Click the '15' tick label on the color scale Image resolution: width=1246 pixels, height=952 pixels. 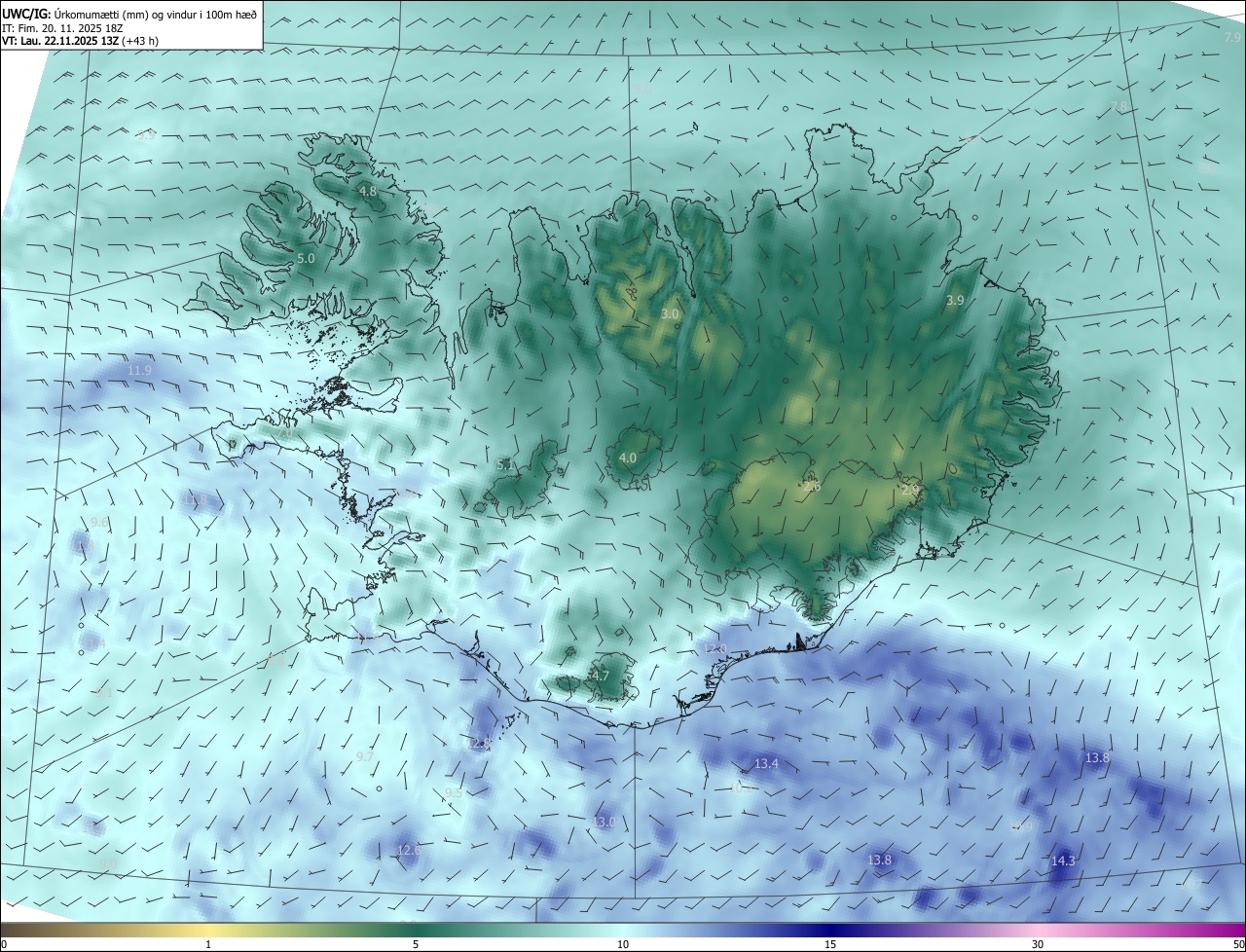point(829,944)
